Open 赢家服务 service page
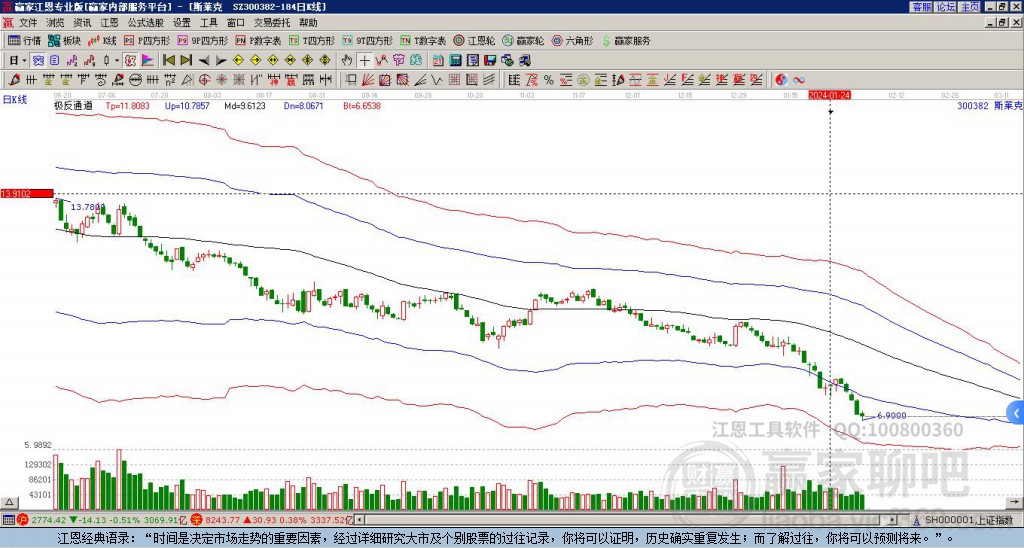The width and height of the screenshot is (1024, 548). 626,40
